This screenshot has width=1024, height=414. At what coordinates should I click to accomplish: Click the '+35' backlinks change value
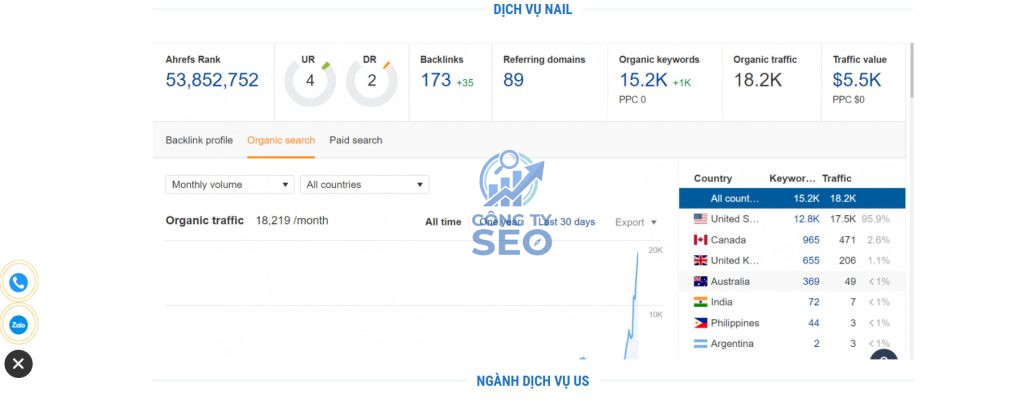coord(465,83)
